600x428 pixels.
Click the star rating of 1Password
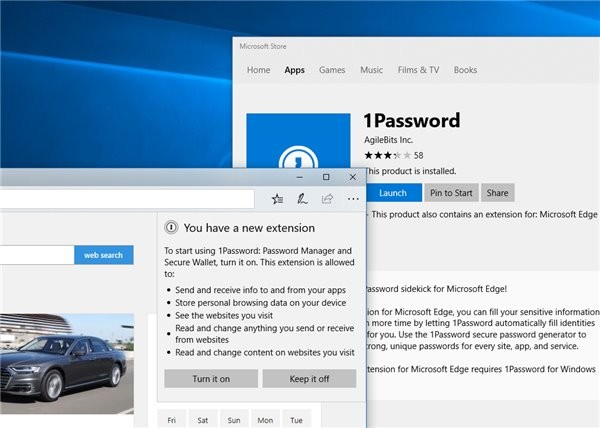[x=388, y=155]
